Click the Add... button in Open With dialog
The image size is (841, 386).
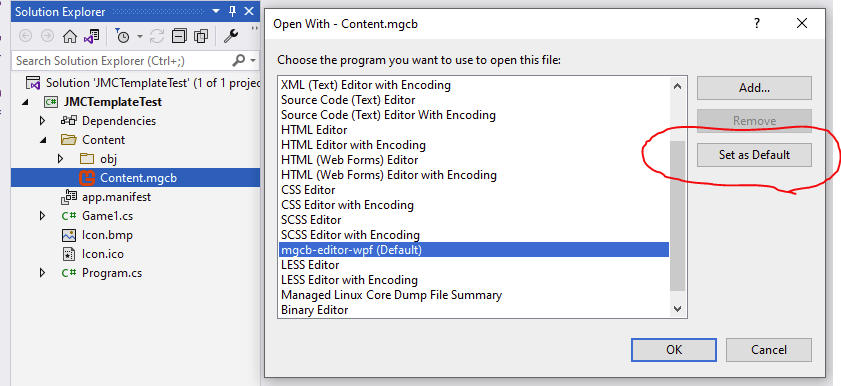[x=754, y=88]
